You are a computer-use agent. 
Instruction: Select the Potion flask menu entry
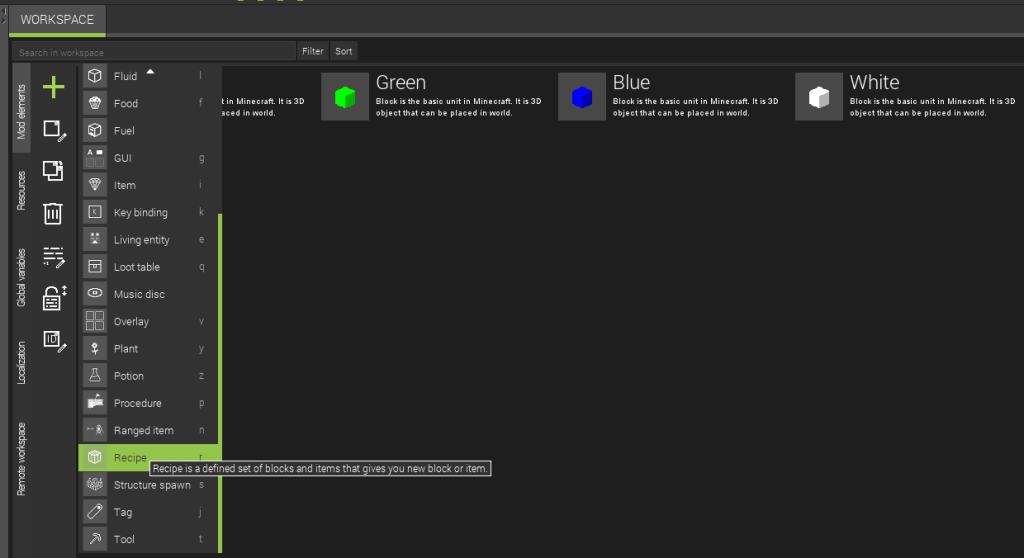(x=128, y=376)
